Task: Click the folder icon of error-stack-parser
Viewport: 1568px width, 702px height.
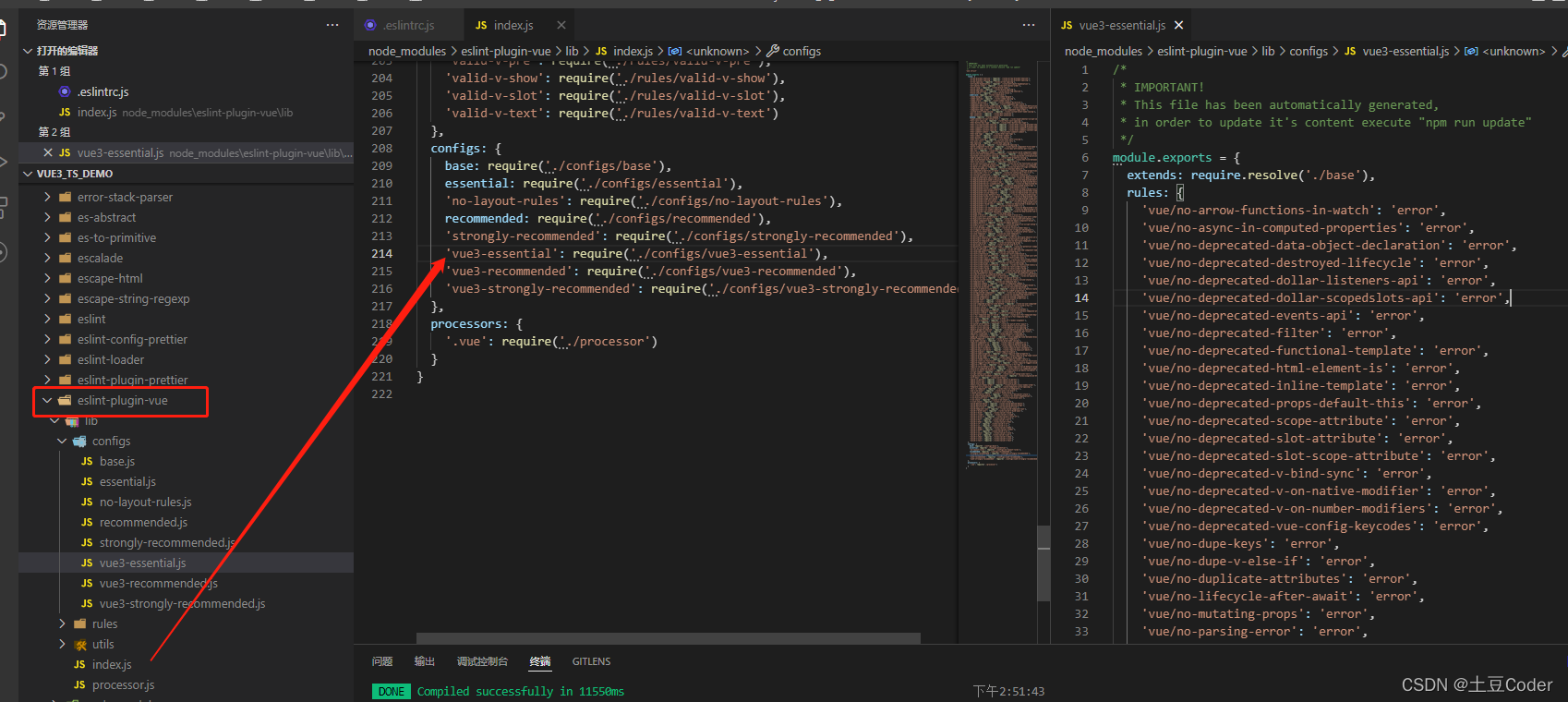Action: click(x=66, y=197)
